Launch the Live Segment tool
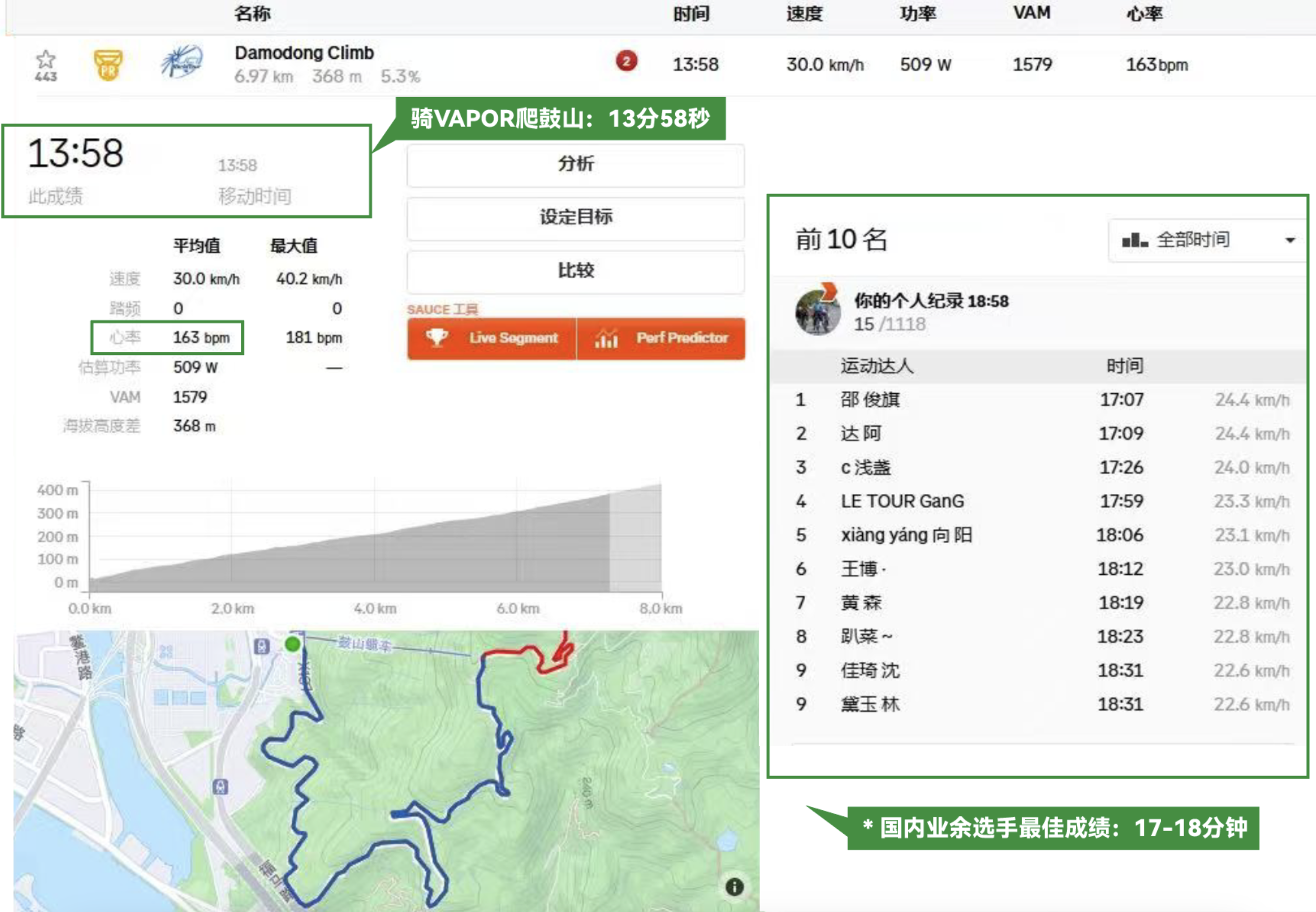This screenshot has height=912, width=1316. [x=492, y=338]
